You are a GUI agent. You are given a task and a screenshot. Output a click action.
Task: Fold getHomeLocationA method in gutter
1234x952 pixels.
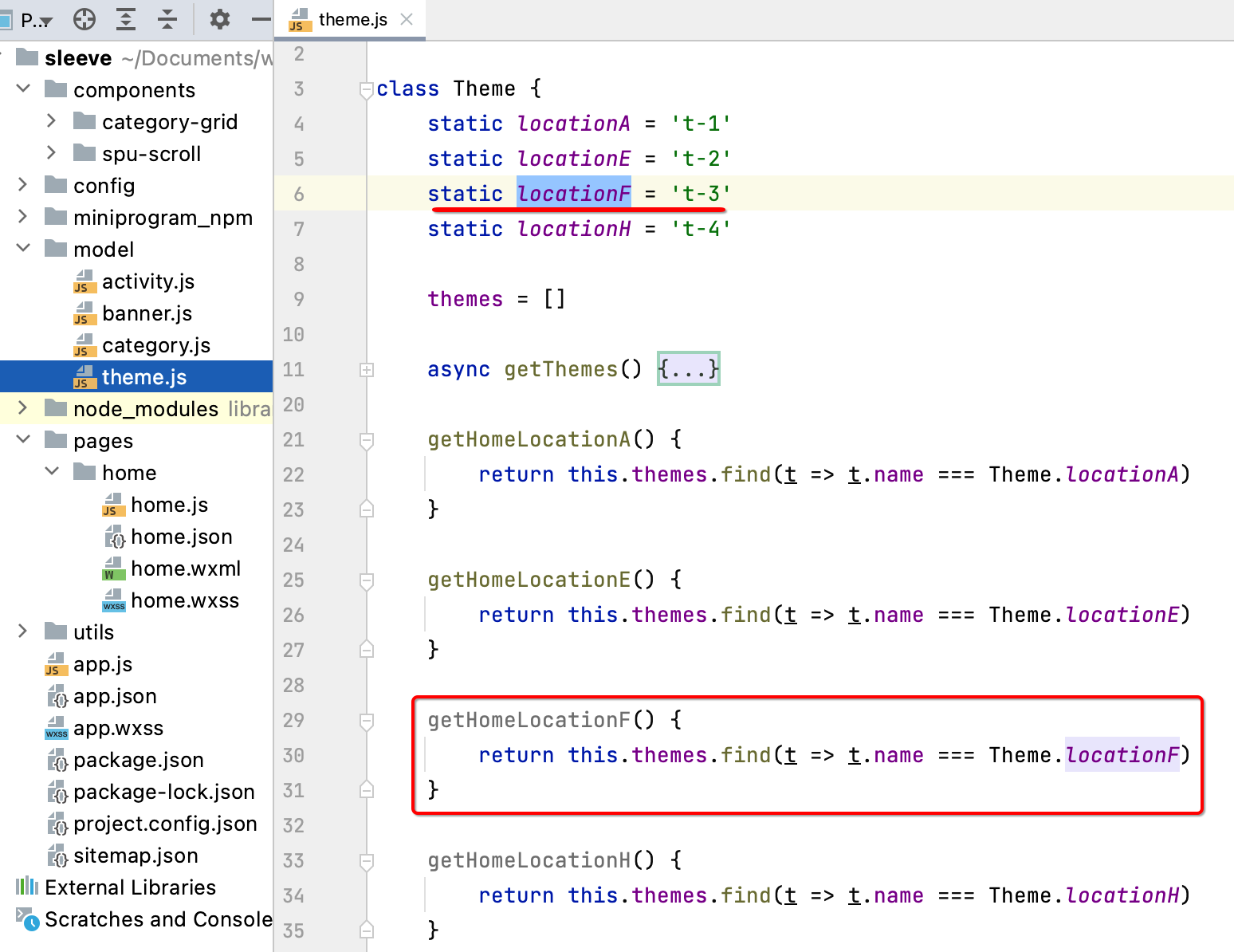pyautogui.click(x=367, y=440)
